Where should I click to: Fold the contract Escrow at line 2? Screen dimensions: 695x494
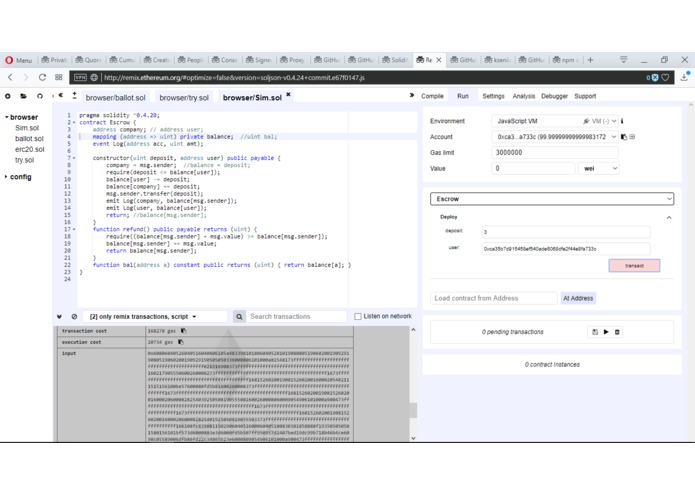tap(74, 122)
